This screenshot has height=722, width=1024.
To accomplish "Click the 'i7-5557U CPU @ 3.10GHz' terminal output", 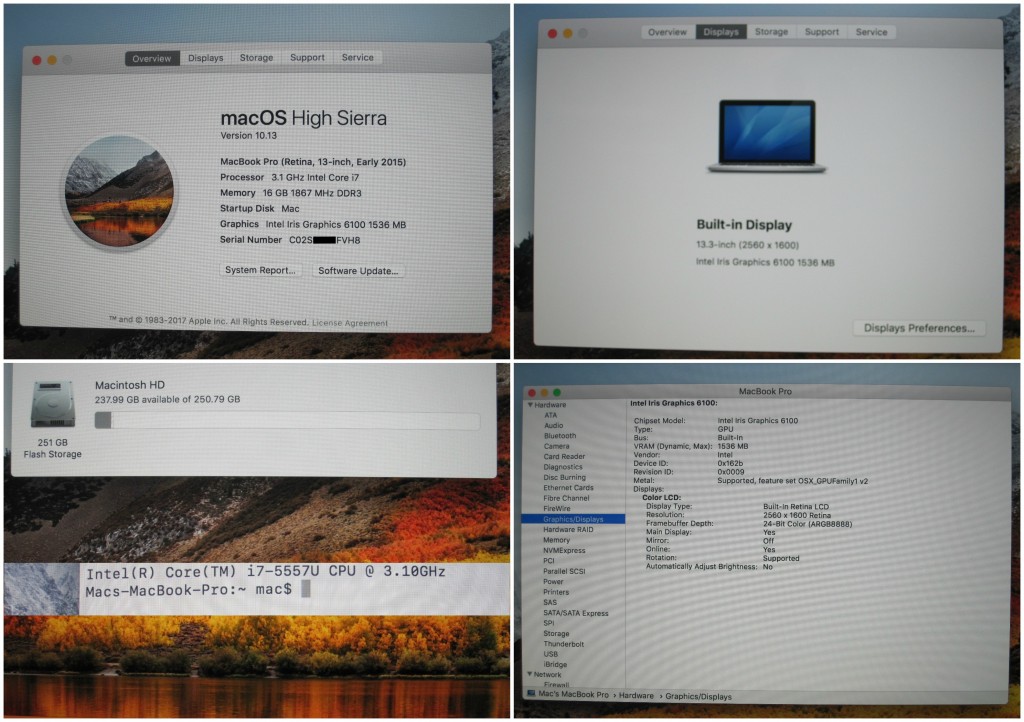I will pos(346,572).
